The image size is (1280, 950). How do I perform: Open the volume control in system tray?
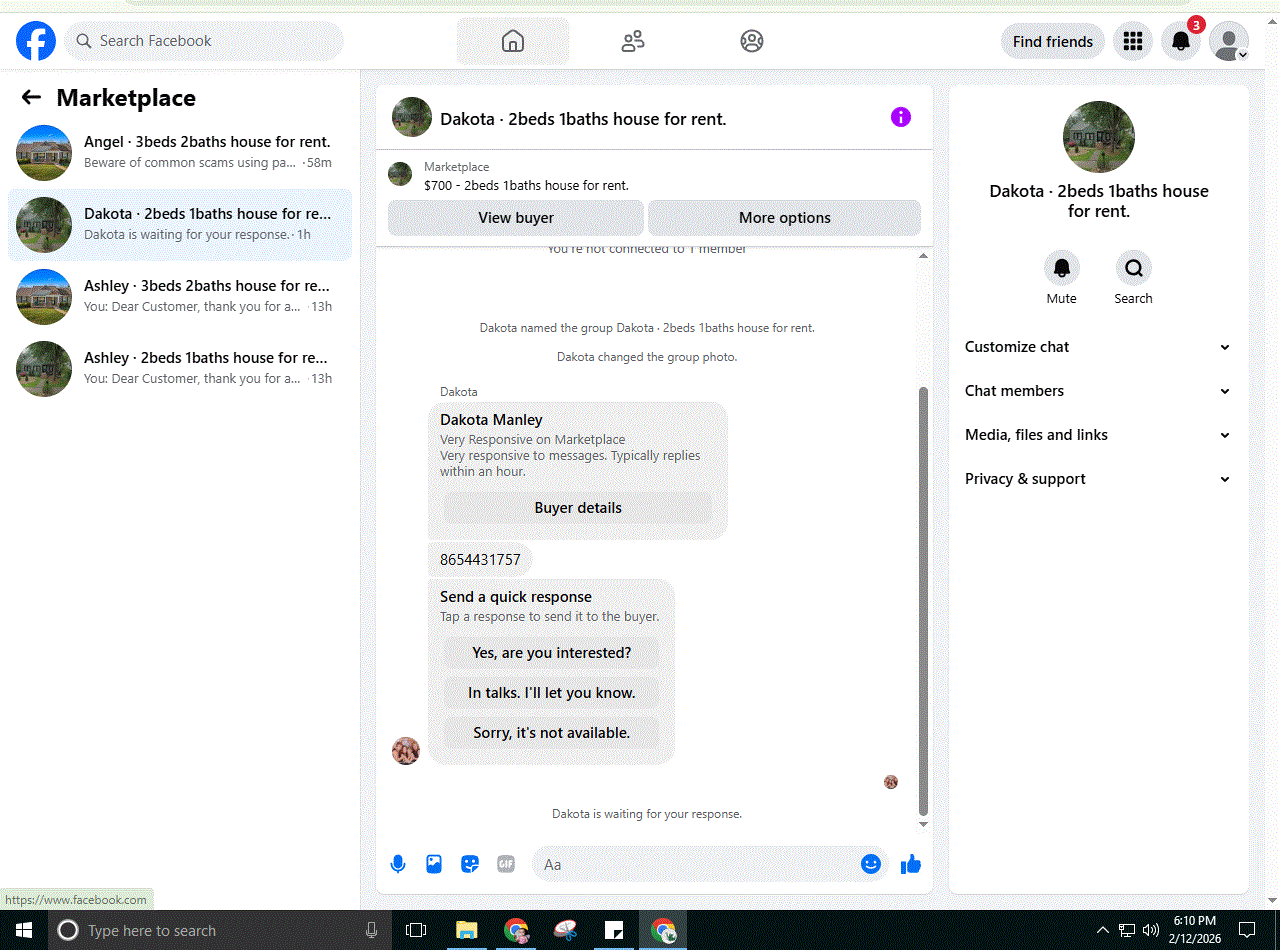(1150, 930)
